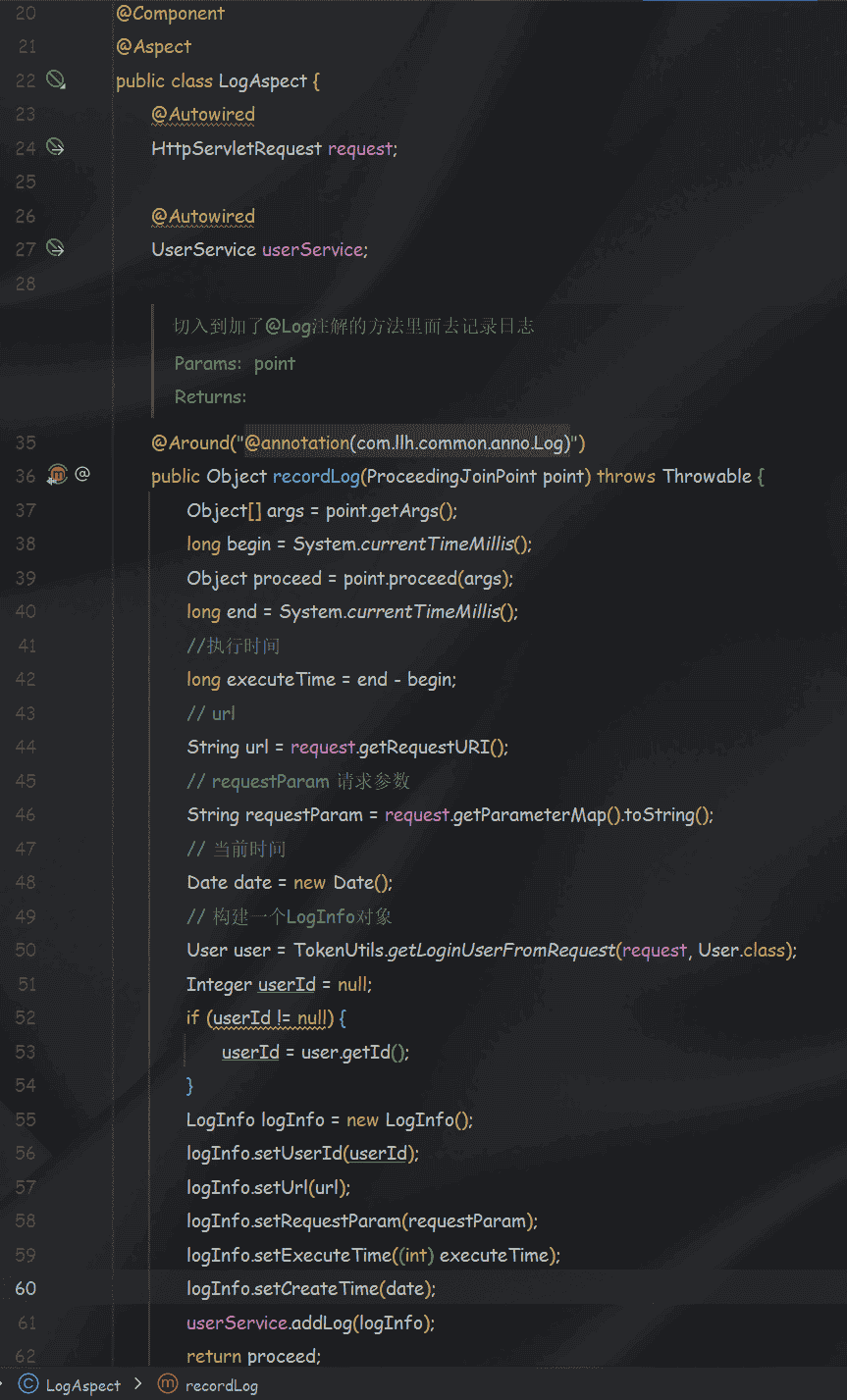Click the @ annotation gutter icon on line 36

(82, 475)
